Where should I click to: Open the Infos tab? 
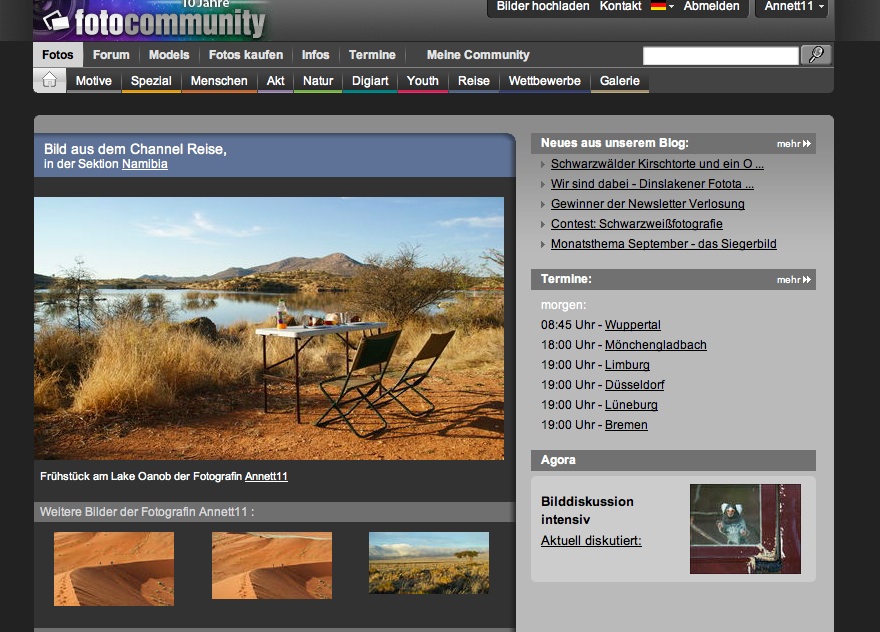click(x=315, y=55)
